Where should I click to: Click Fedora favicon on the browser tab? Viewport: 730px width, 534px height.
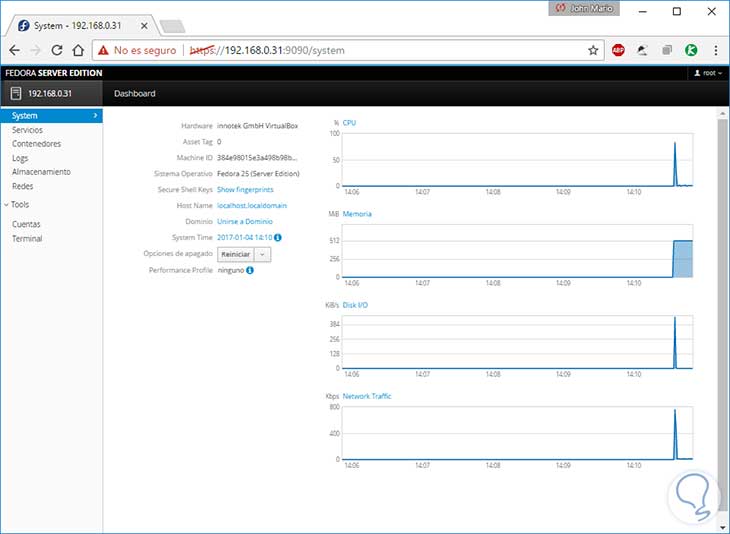pos(24,26)
